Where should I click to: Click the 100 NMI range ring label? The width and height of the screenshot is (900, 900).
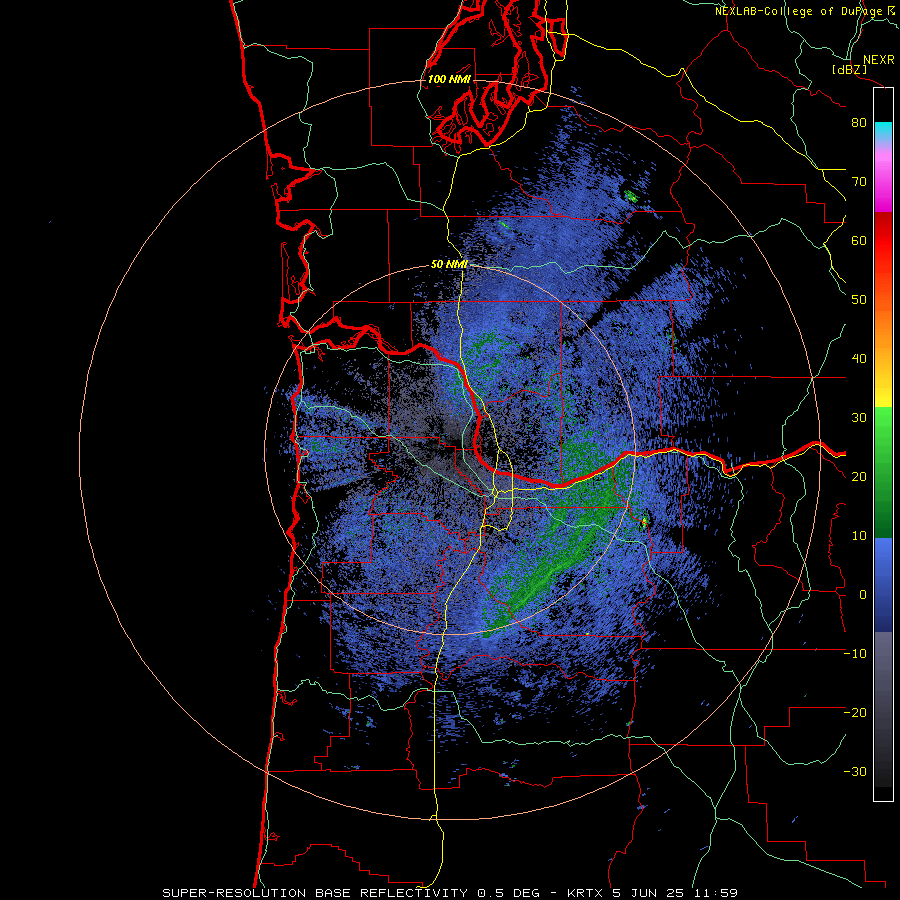click(x=449, y=79)
